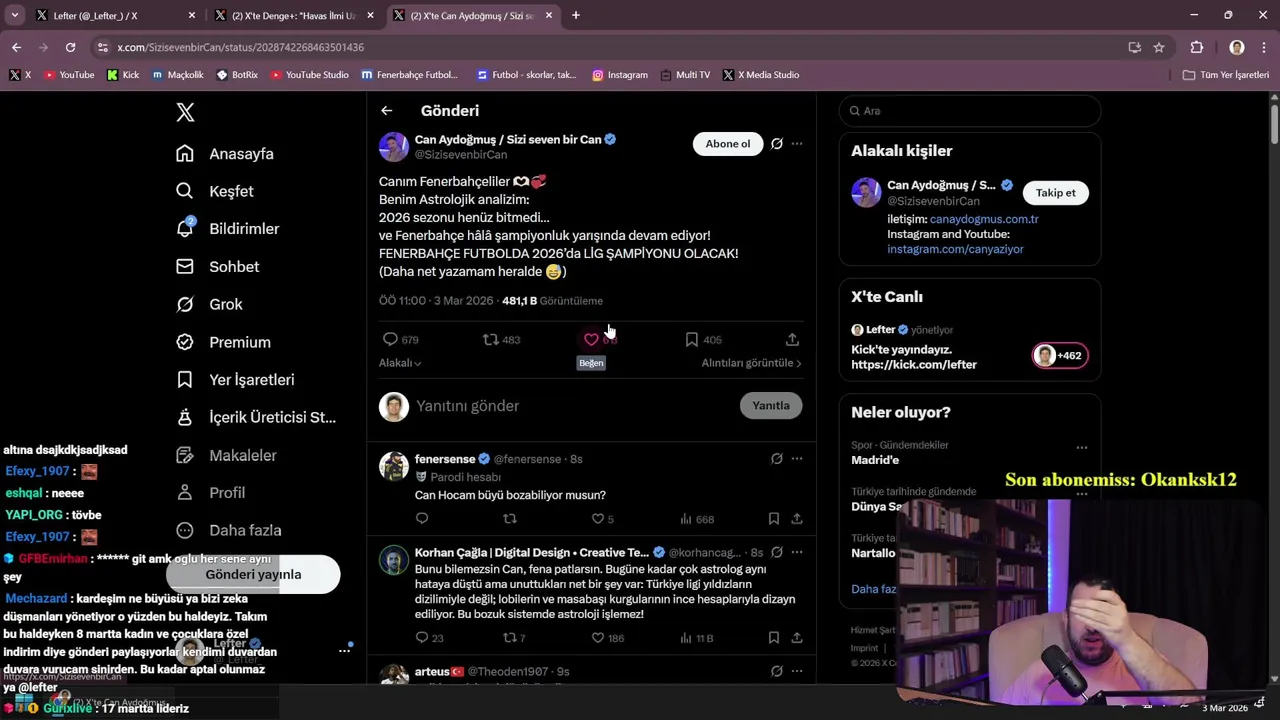Expand Alakalı sort dropdown
Viewport: 1280px width, 720px height.
[400, 363]
